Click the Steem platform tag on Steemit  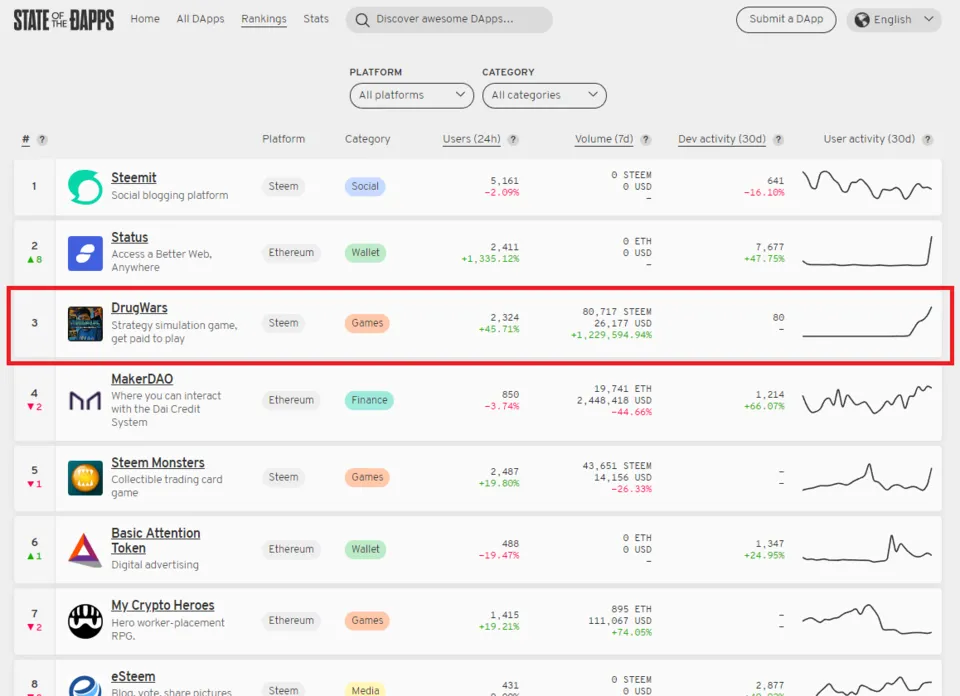click(x=283, y=186)
